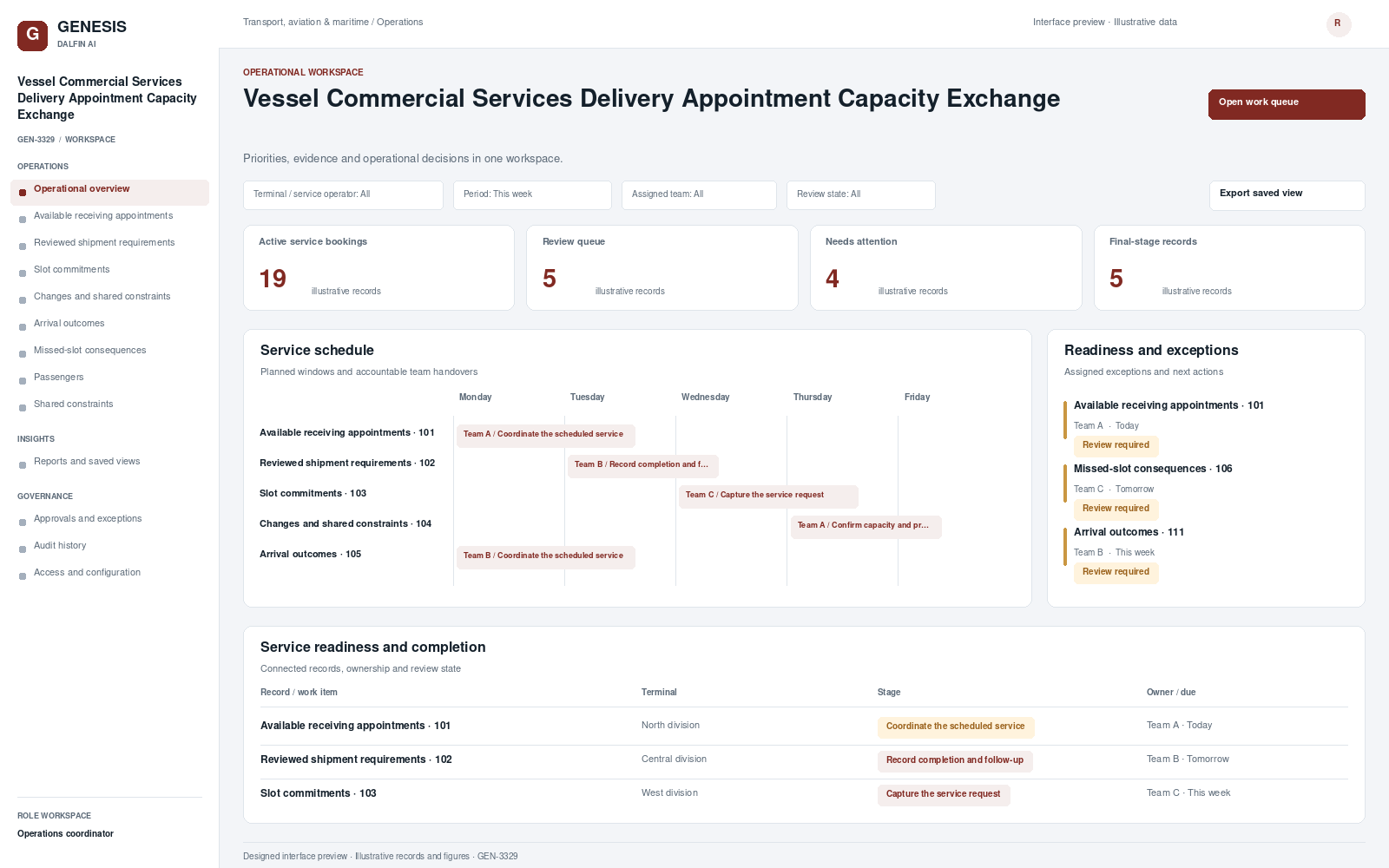Select Team B Coordinate scheduled service block
The image size is (1389, 868).
pyautogui.click(x=545, y=556)
